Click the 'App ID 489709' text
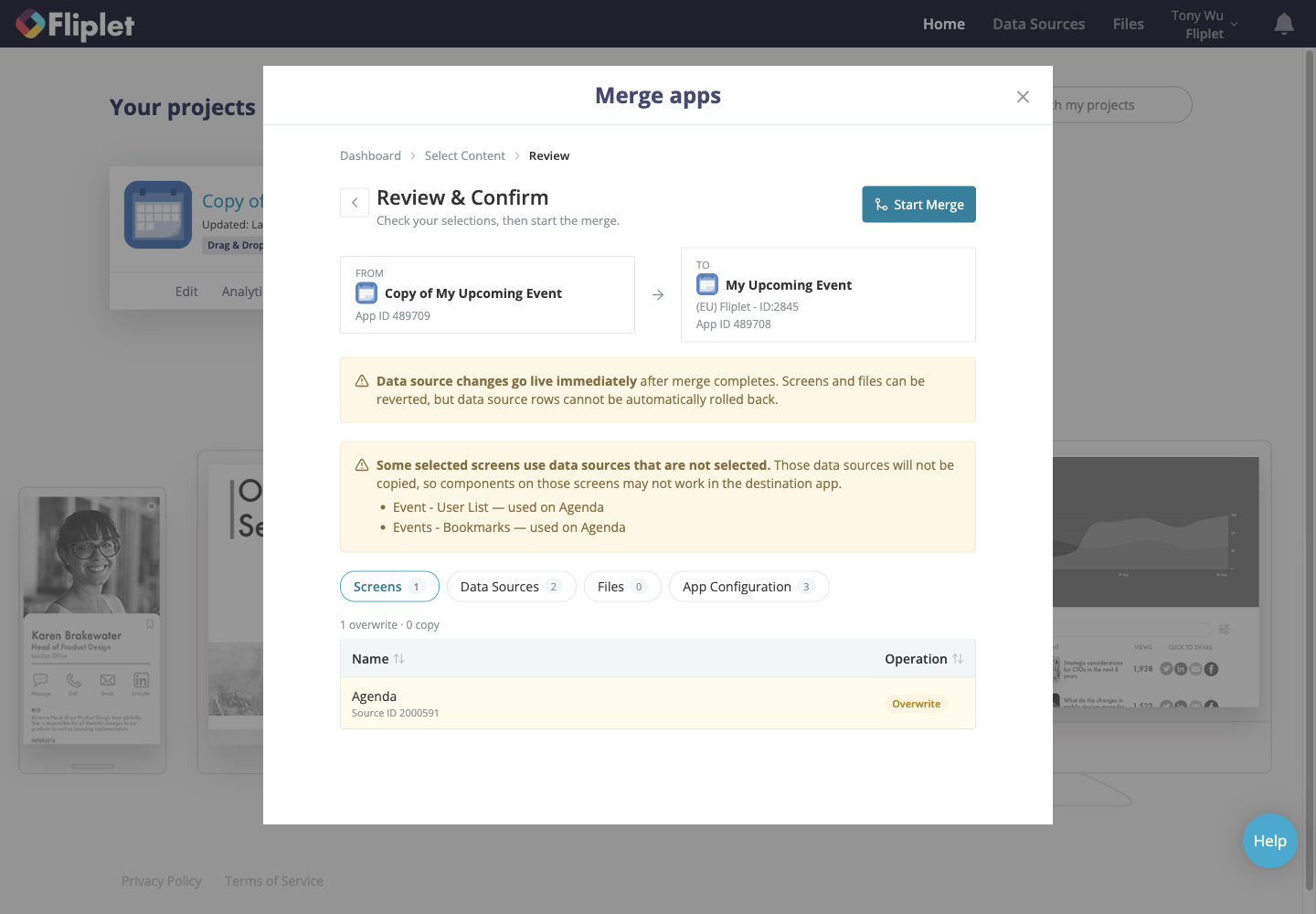Image resolution: width=1316 pixels, height=914 pixels. click(393, 316)
